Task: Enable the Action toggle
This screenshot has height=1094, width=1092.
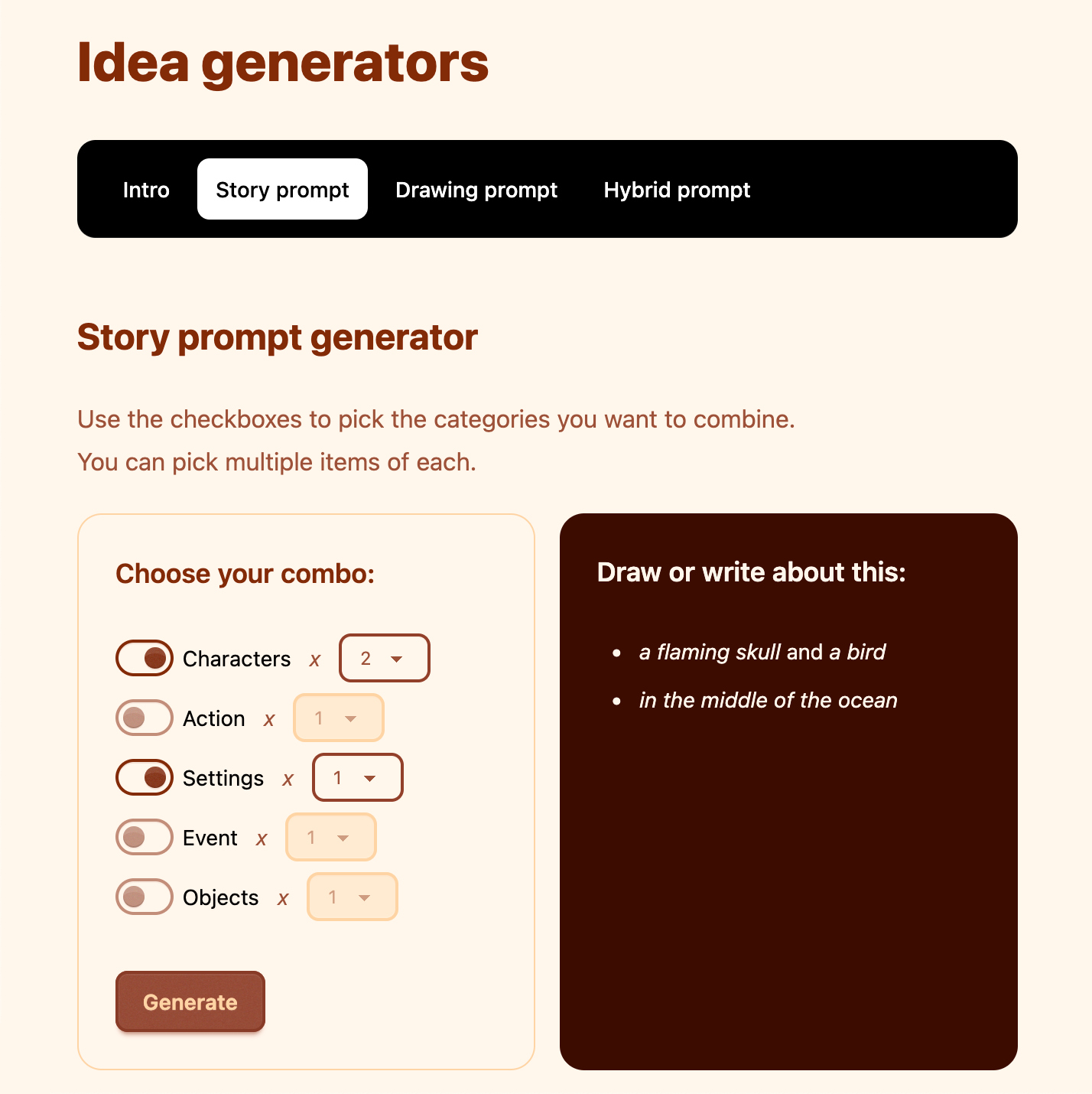Action: [x=144, y=718]
